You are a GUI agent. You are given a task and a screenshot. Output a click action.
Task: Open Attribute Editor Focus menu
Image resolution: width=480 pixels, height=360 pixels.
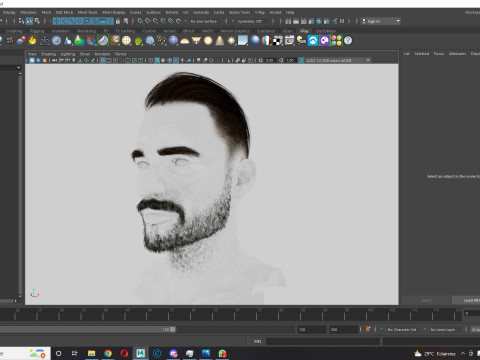coord(439,54)
